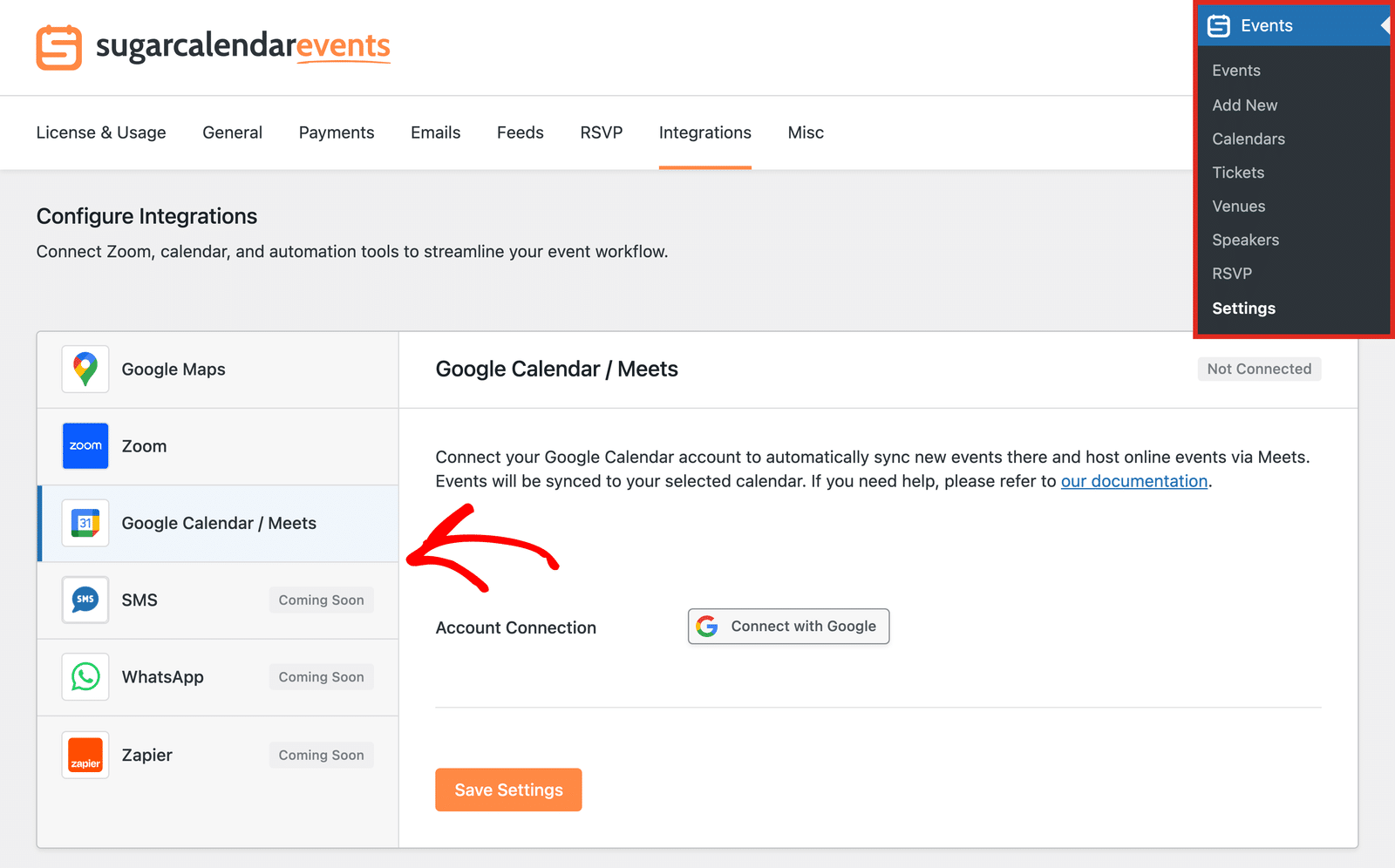Click the Coming Soon badge beside WhatsApp
This screenshot has width=1395, height=868.
(x=322, y=677)
